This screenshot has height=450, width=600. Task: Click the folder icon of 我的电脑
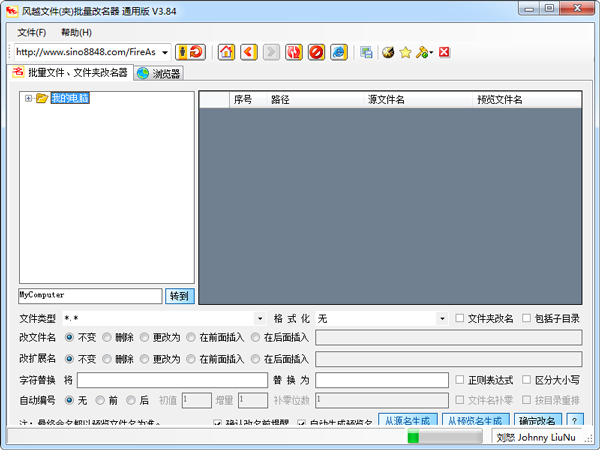pos(42,98)
